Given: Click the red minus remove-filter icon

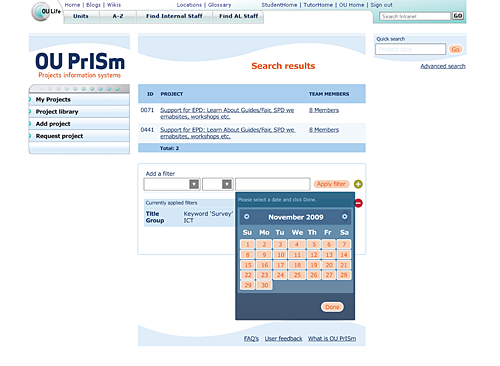Looking at the screenshot, I should [359, 203].
